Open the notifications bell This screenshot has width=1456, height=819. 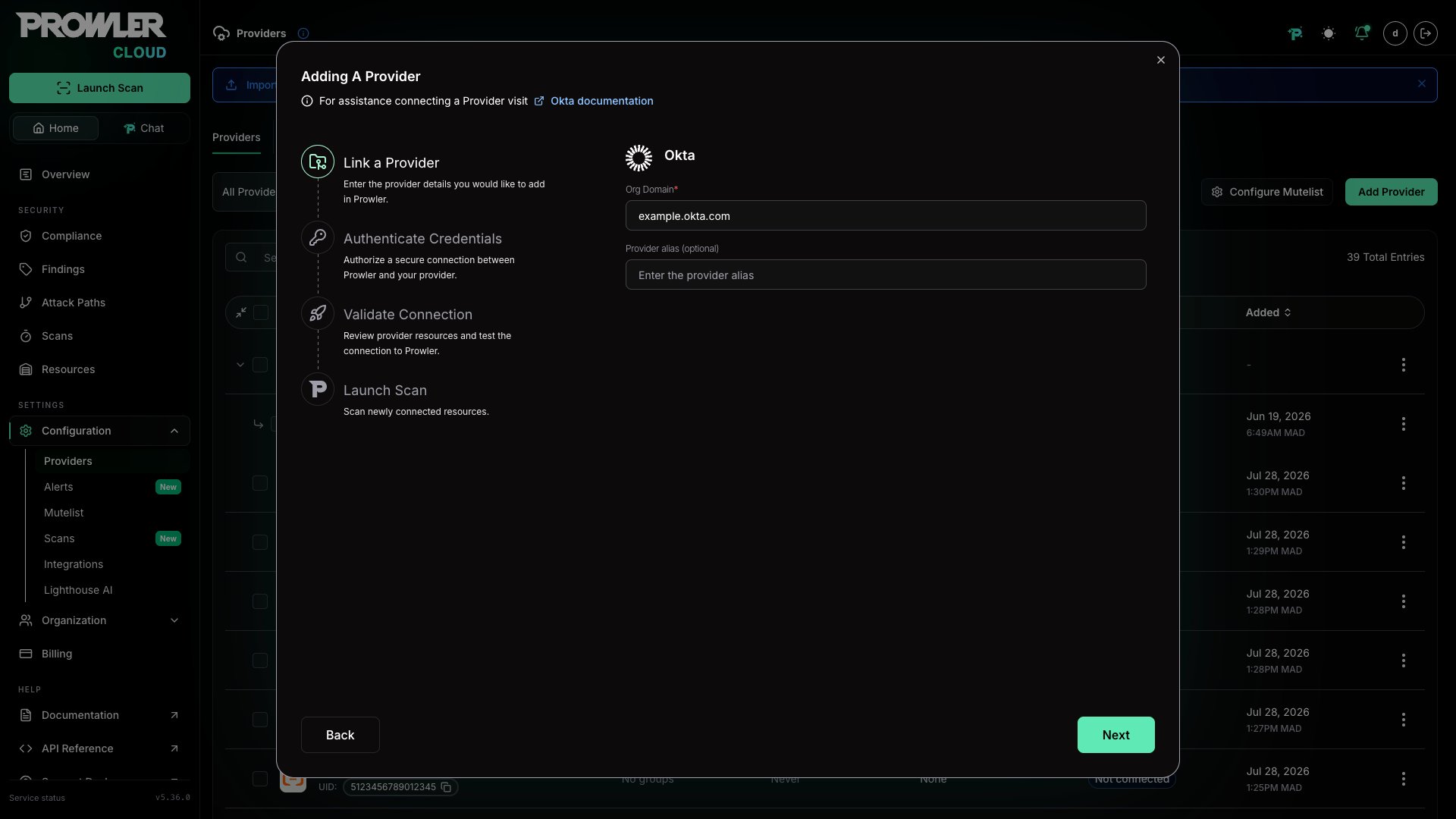pos(1362,33)
